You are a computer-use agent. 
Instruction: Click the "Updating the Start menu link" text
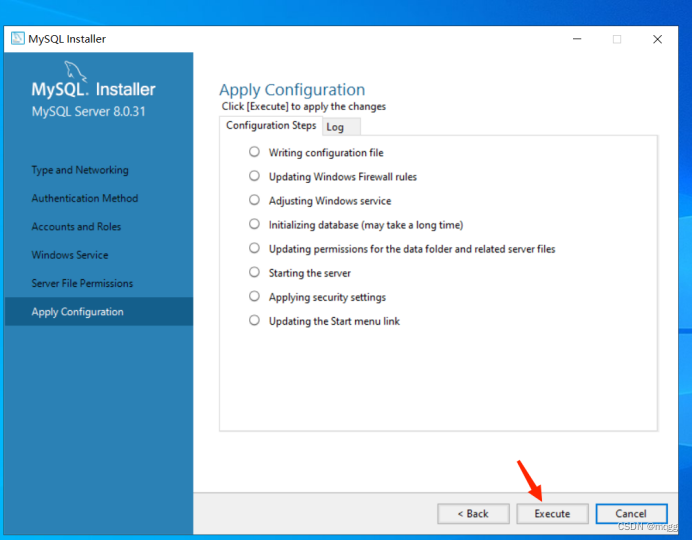pos(335,321)
